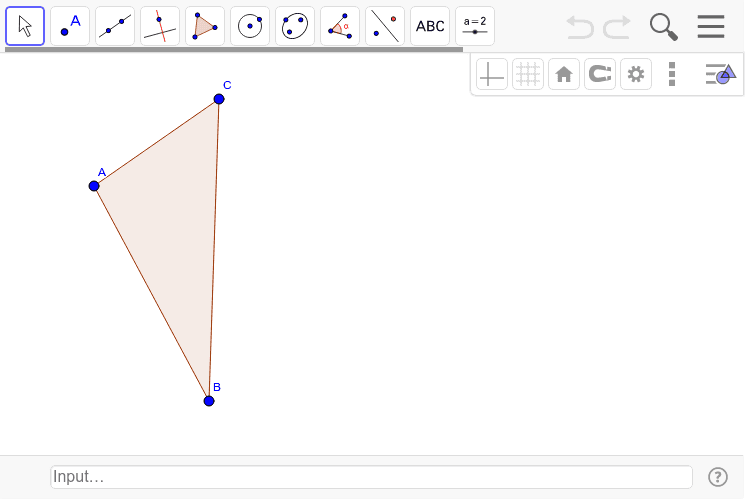Image resolution: width=745 pixels, height=500 pixels.
Task: Toggle the style bar views icon
Action: pyautogui.click(x=721, y=75)
